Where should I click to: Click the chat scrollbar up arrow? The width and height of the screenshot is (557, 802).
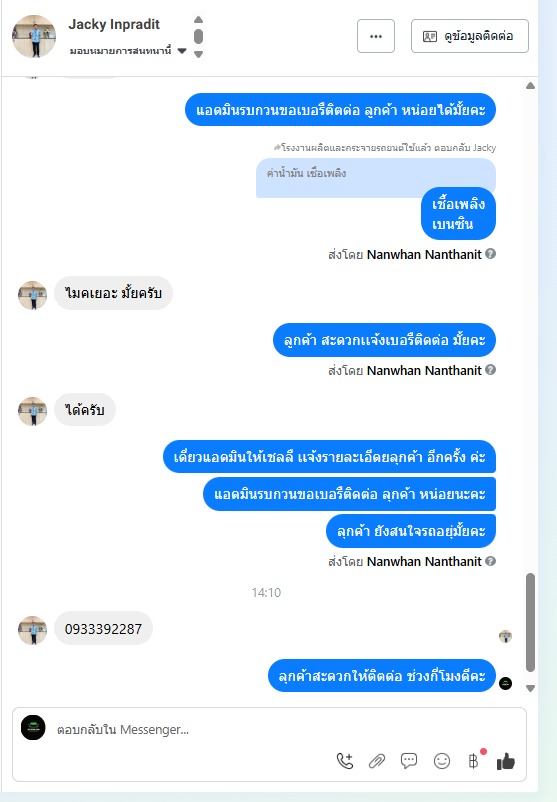(x=530, y=85)
